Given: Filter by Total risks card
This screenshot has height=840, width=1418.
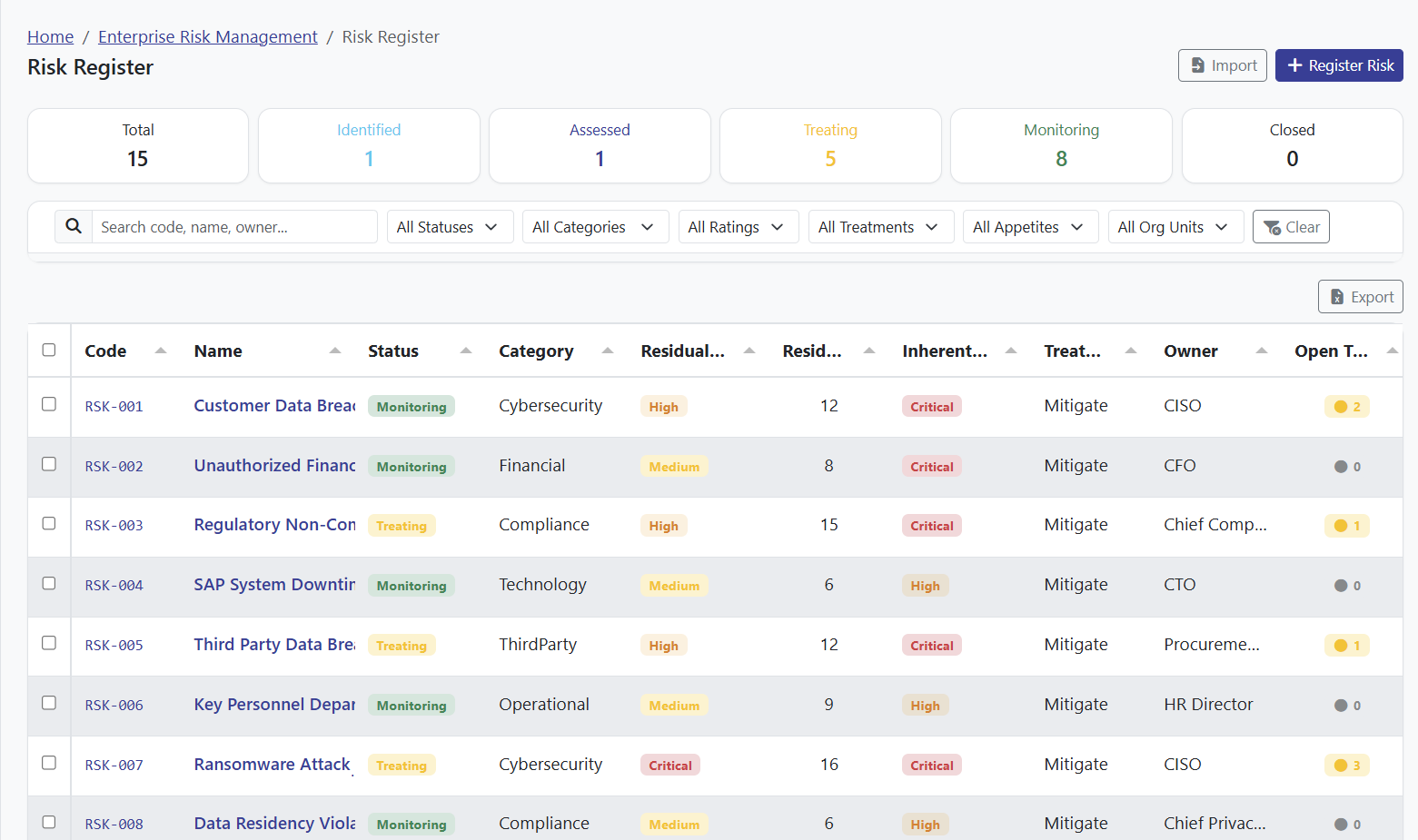Looking at the screenshot, I should tap(138, 146).
